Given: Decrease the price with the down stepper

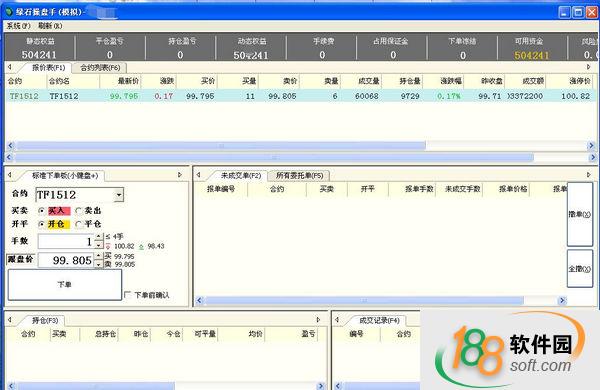Looking at the screenshot, I should tap(99, 264).
